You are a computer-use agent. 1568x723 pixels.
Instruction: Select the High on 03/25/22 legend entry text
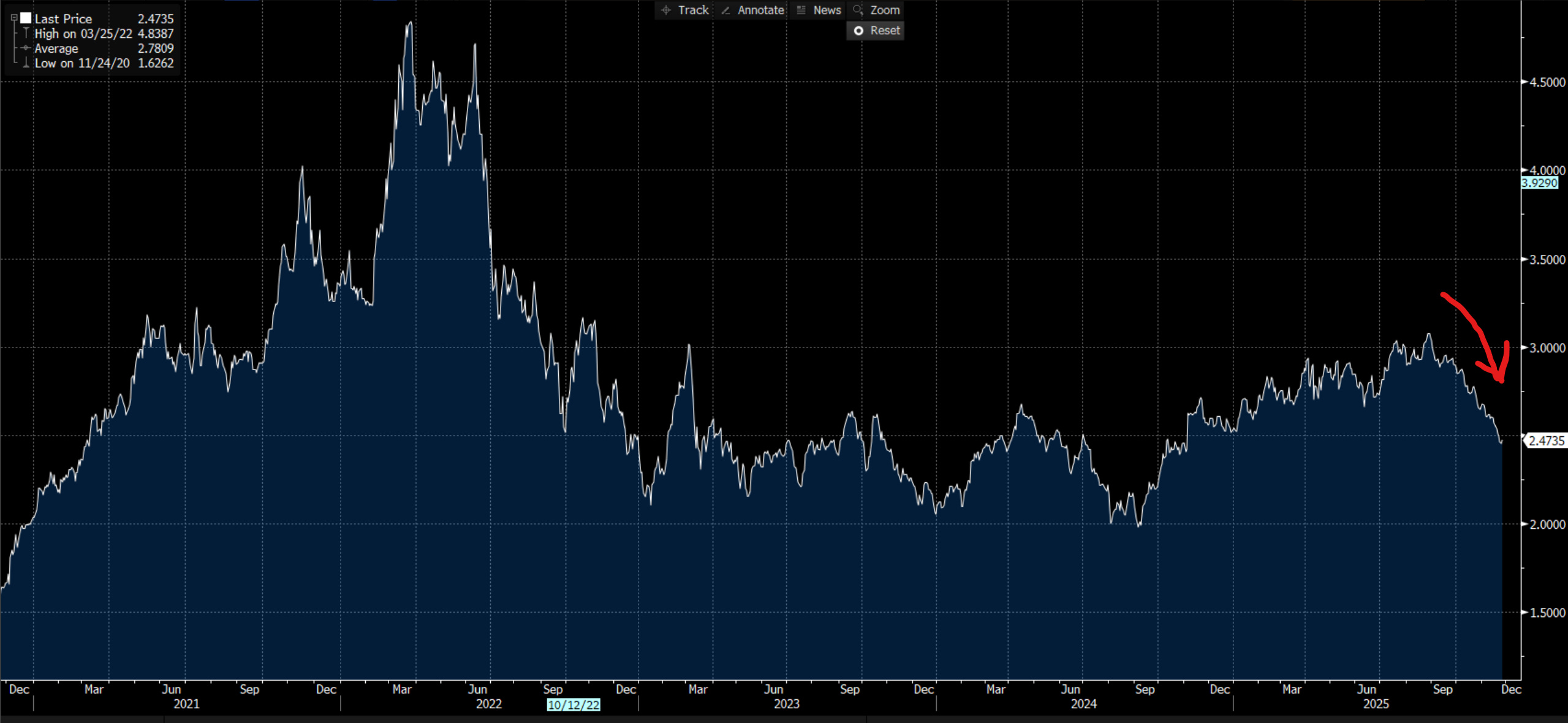tap(83, 34)
